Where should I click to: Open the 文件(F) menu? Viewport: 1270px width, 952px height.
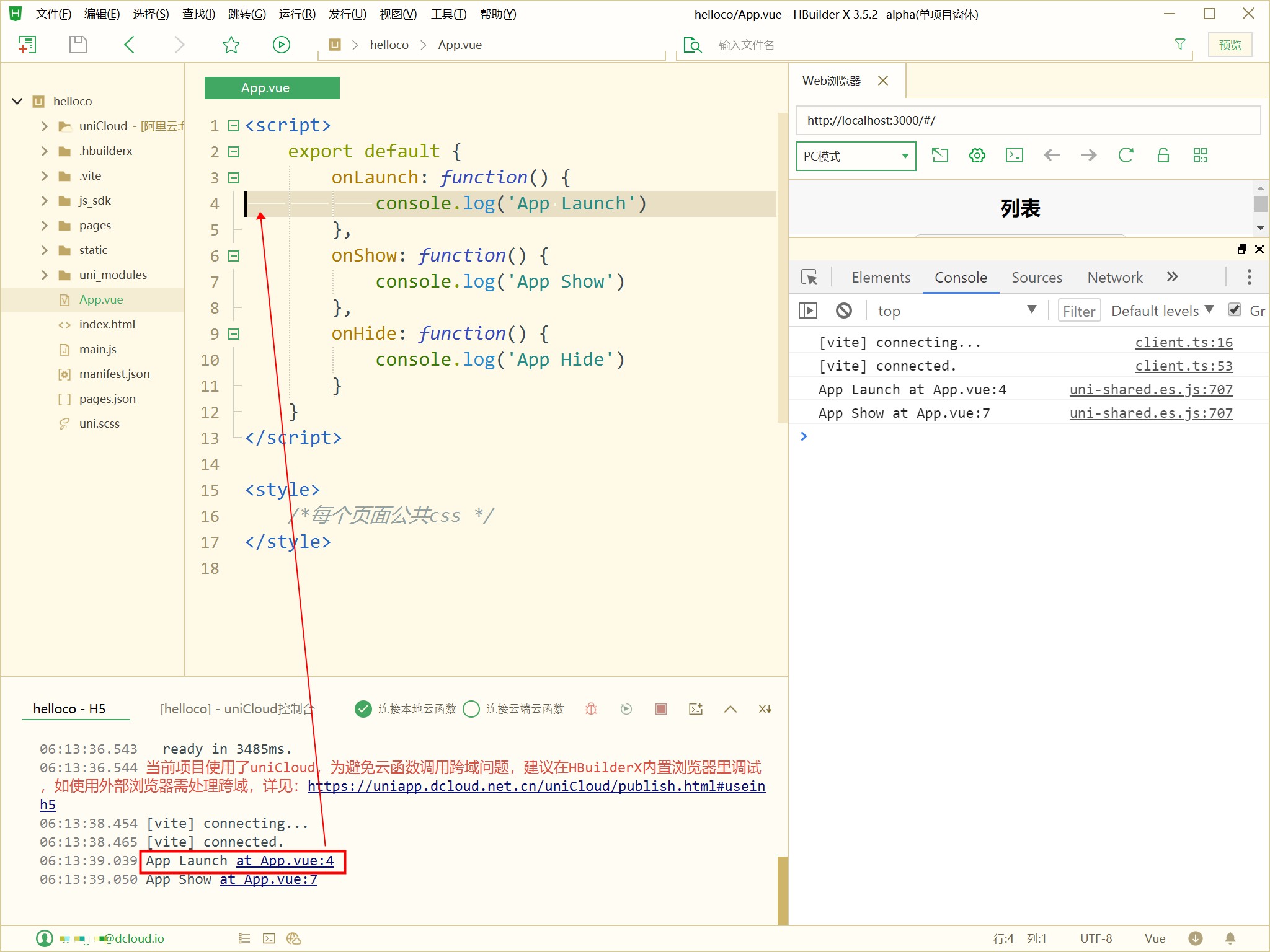(x=53, y=14)
